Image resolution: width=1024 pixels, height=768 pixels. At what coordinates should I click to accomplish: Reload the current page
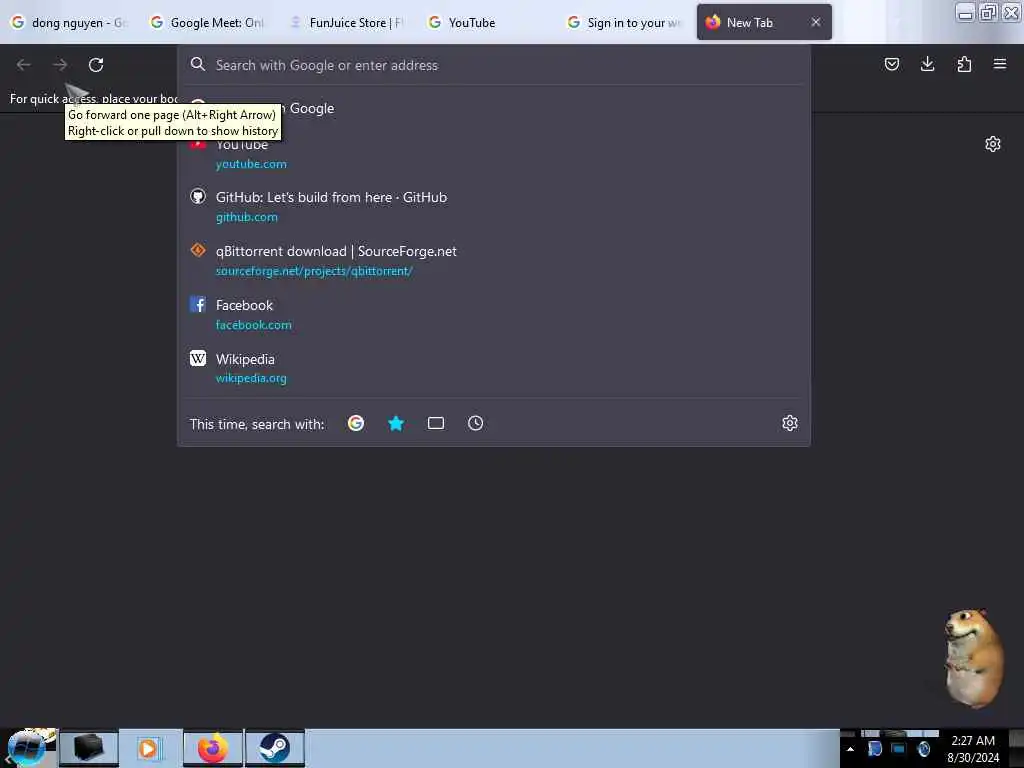click(96, 65)
